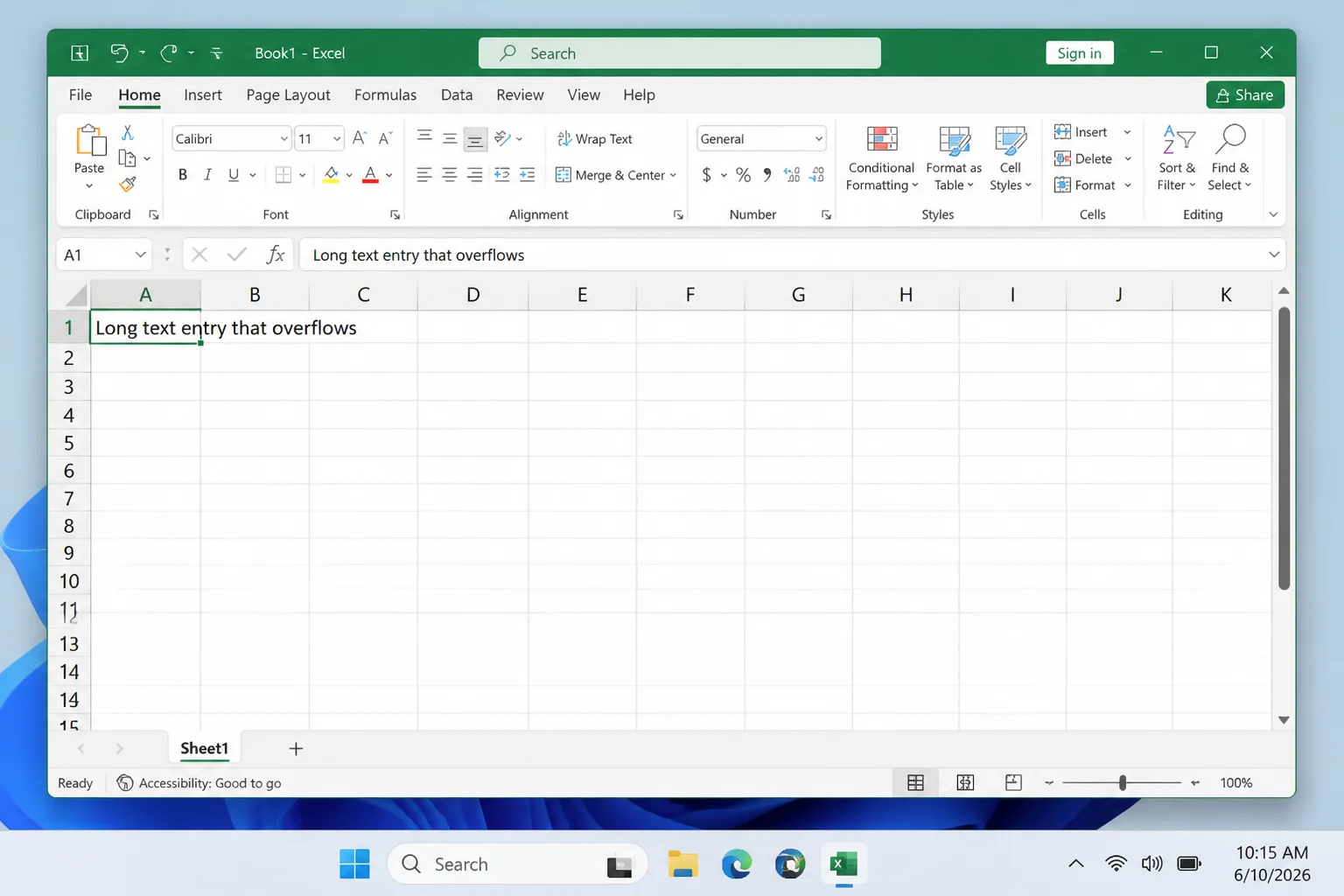The width and height of the screenshot is (1344, 896).
Task: Switch to the Page Layout tab
Action: (288, 94)
